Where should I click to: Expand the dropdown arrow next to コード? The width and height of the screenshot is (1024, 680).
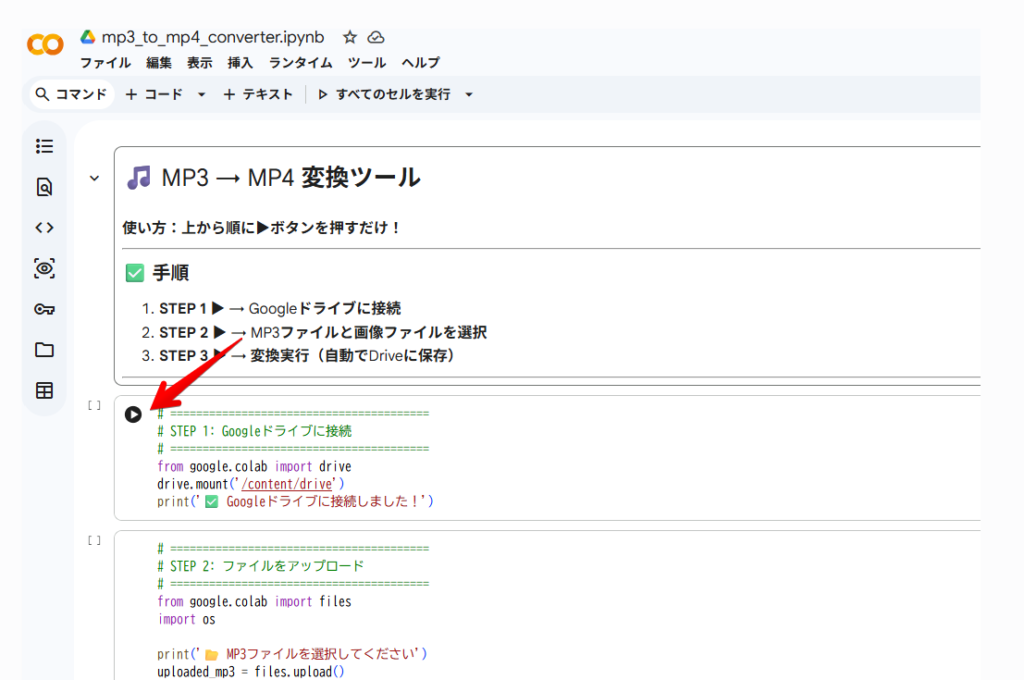coord(202,95)
